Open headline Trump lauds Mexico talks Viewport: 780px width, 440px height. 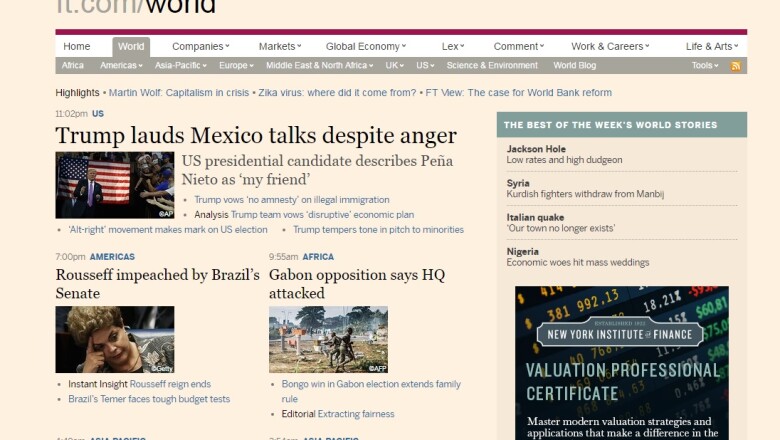point(256,136)
